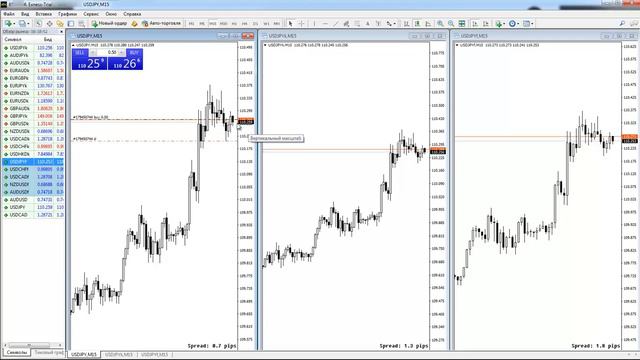The height and width of the screenshot is (360, 640).
Task: Click the tile windows grid icon
Action: tap(462, 24)
